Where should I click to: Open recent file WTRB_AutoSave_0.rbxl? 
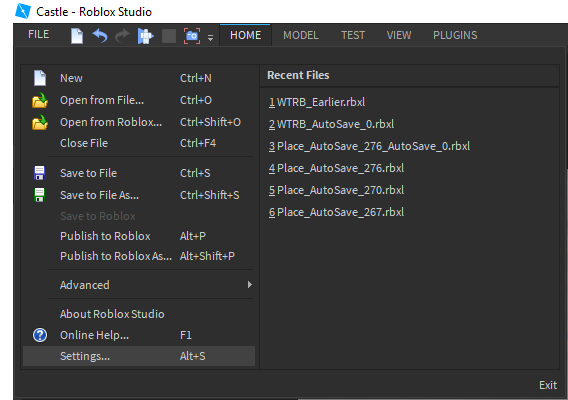(331, 124)
